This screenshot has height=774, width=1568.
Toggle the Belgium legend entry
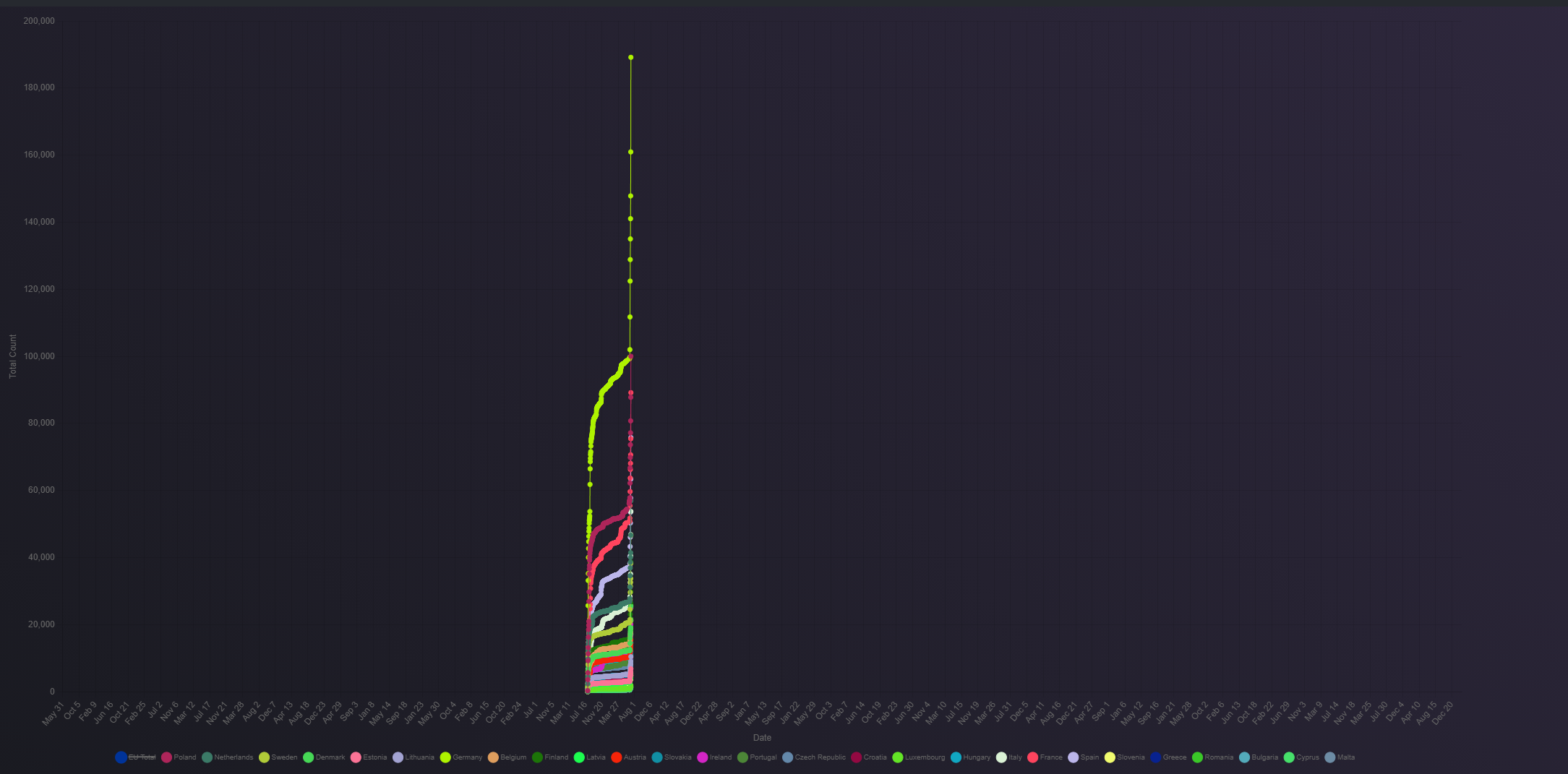pos(507,757)
